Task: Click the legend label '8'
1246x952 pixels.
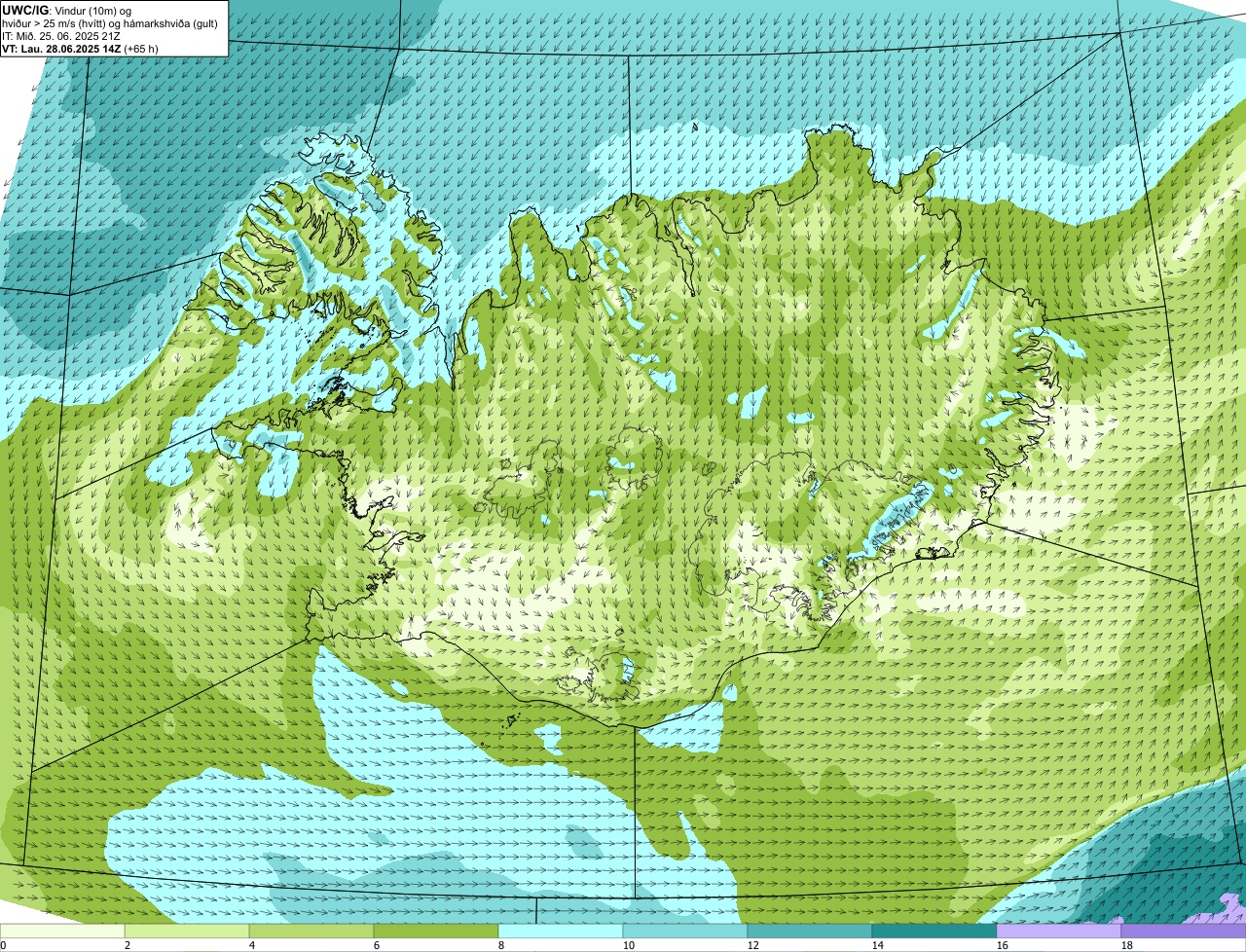Action: pos(501,945)
